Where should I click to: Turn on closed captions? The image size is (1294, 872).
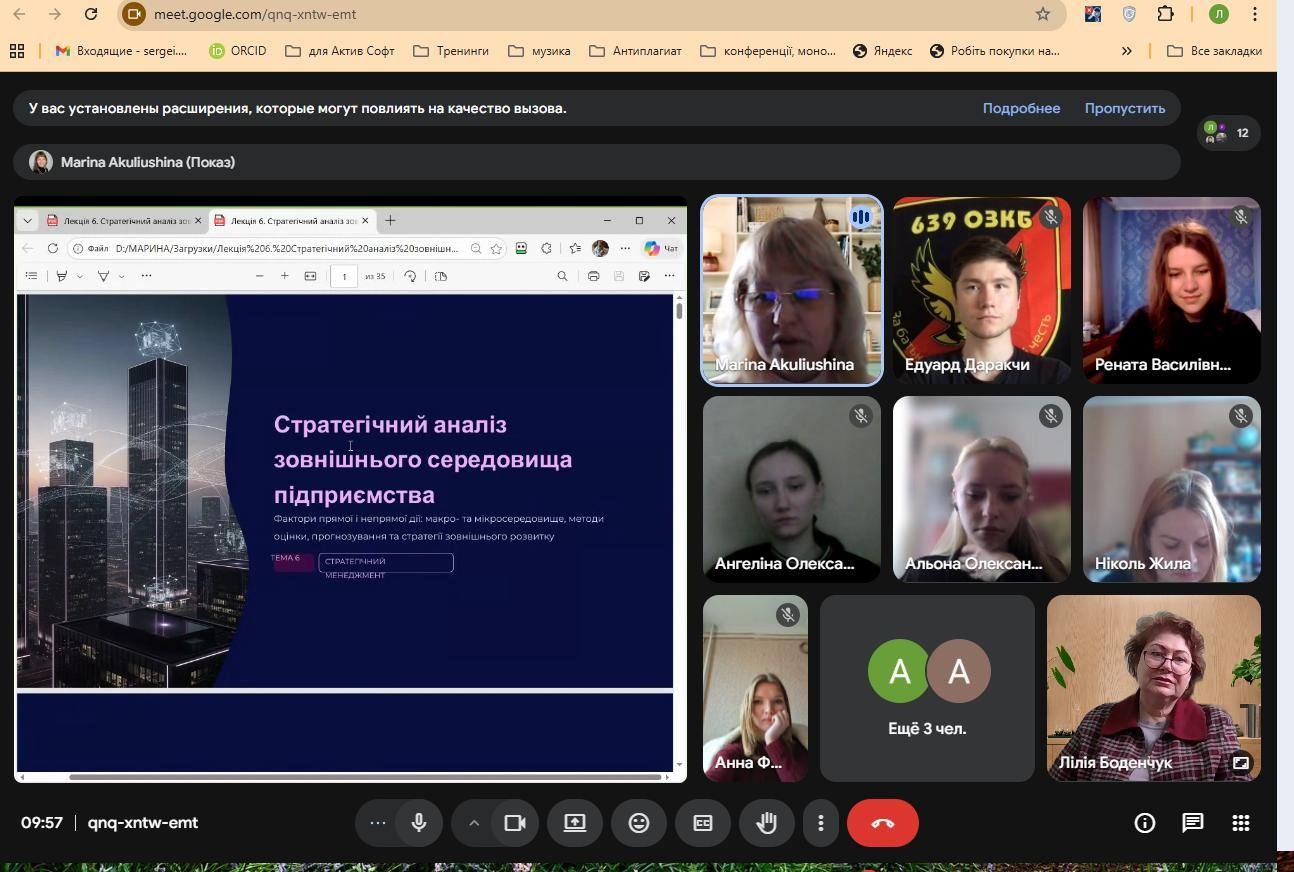tap(702, 823)
